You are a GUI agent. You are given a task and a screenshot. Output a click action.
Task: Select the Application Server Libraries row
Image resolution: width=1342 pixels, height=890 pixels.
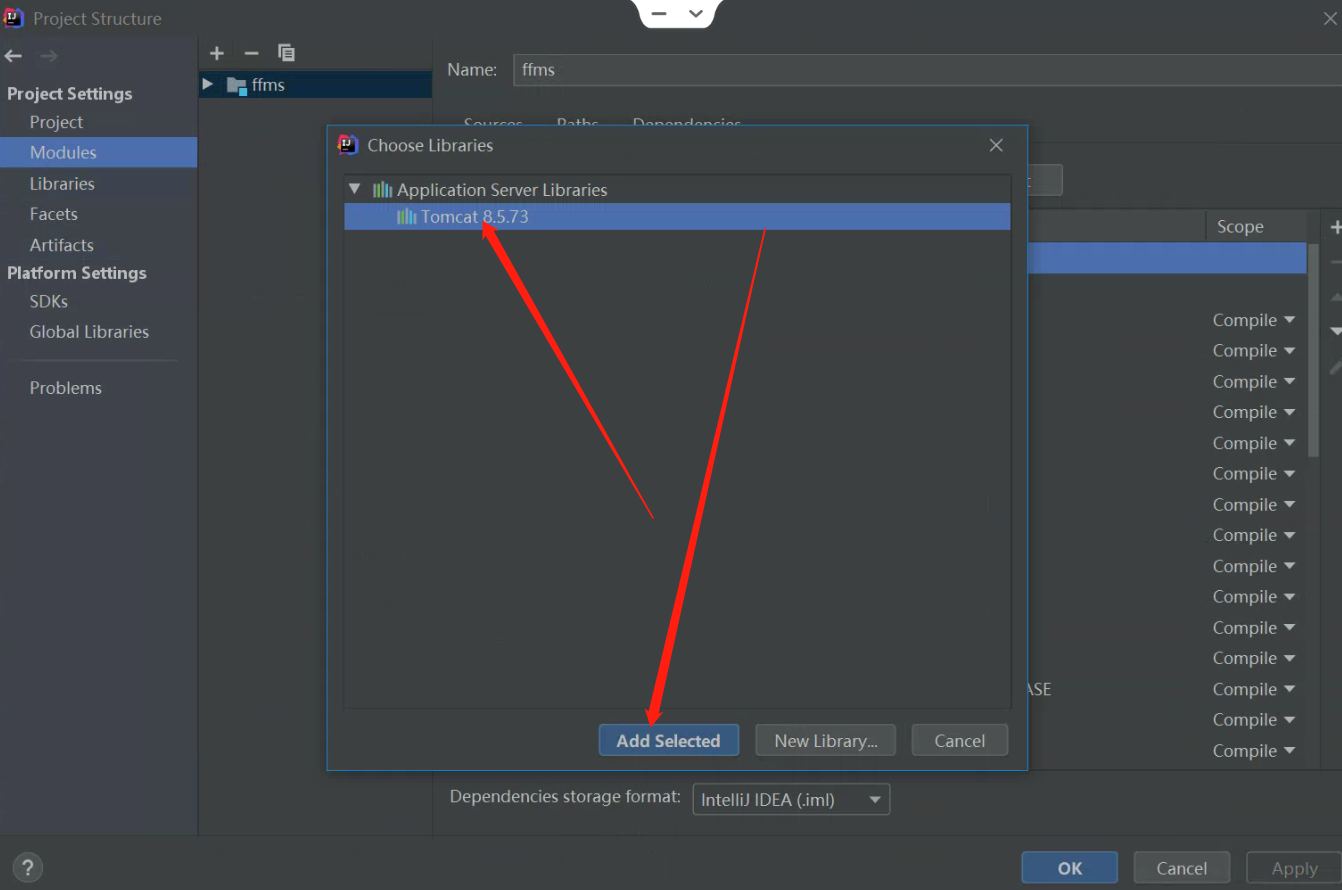677,189
